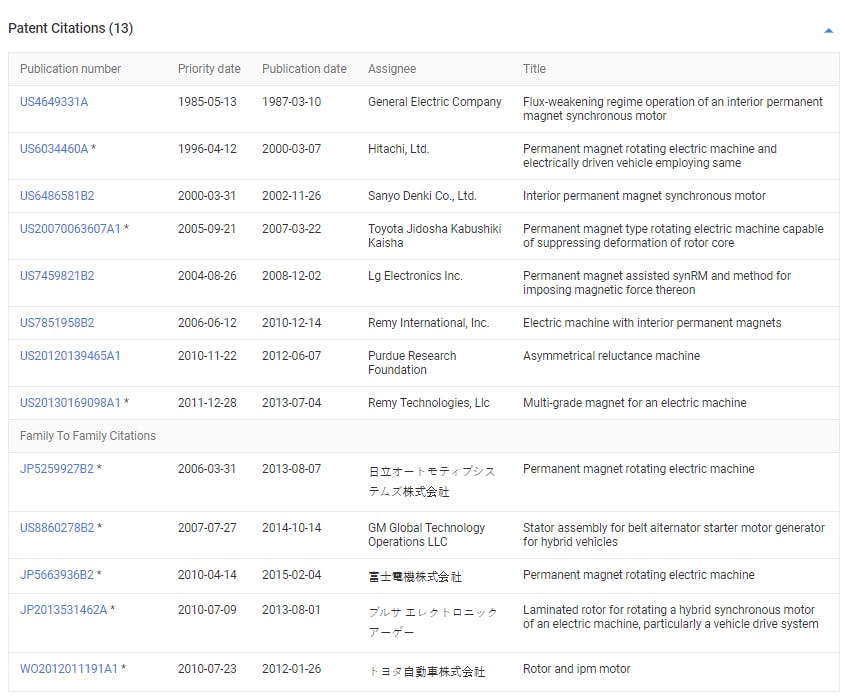Open patent link JP5259927B2
The image size is (845, 696).
tap(56, 469)
